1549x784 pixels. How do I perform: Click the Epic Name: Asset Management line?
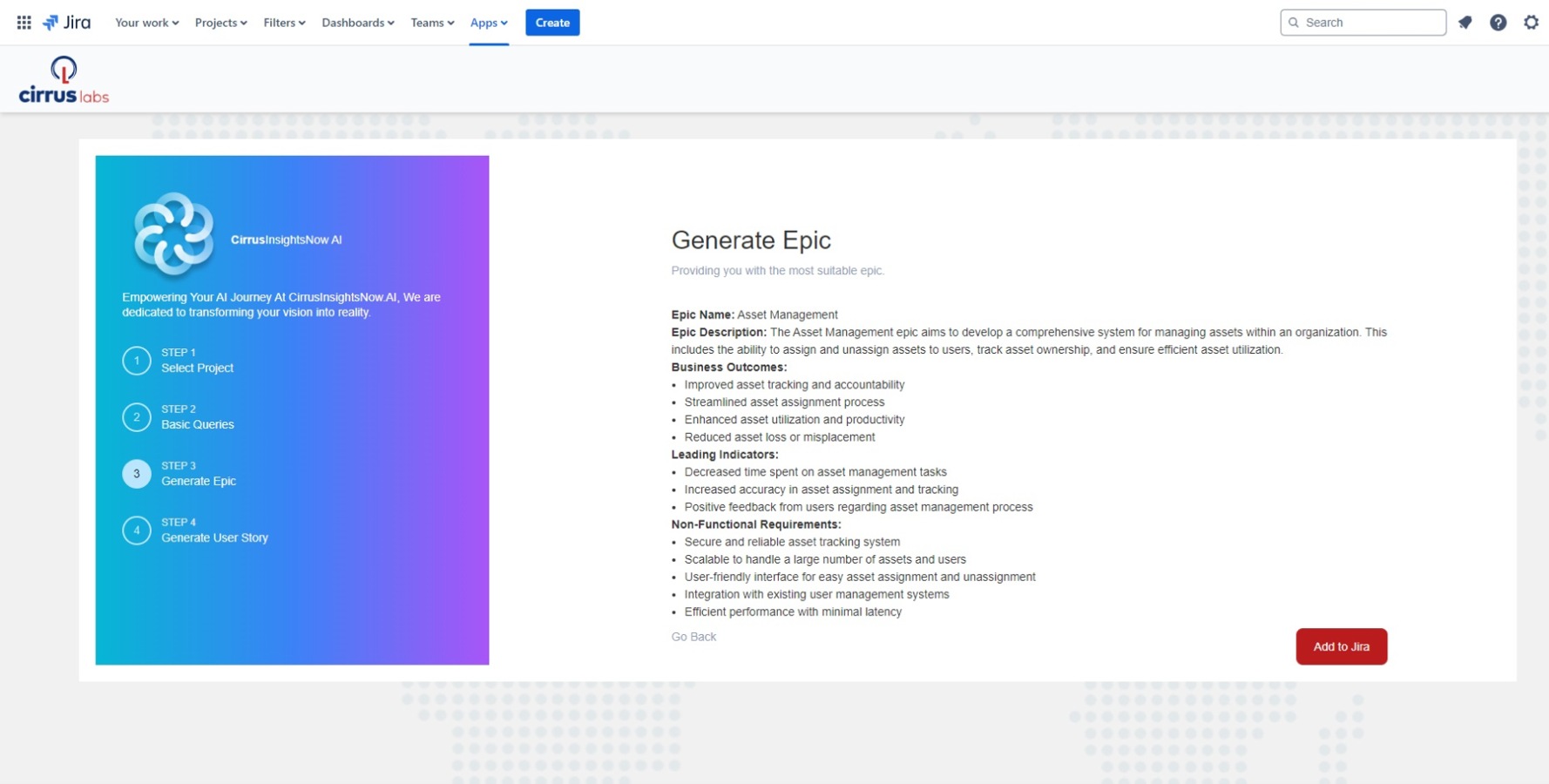[754, 314]
